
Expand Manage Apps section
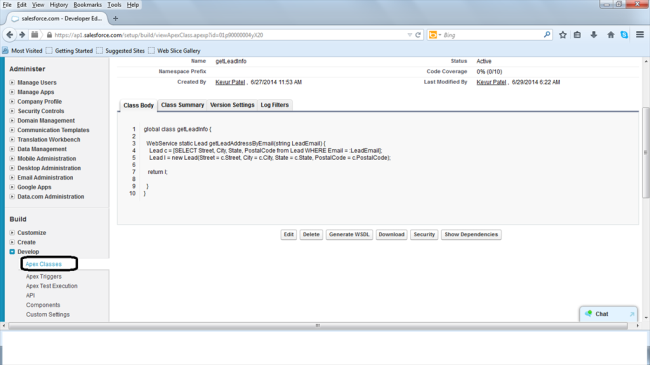click(x=12, y=92)
